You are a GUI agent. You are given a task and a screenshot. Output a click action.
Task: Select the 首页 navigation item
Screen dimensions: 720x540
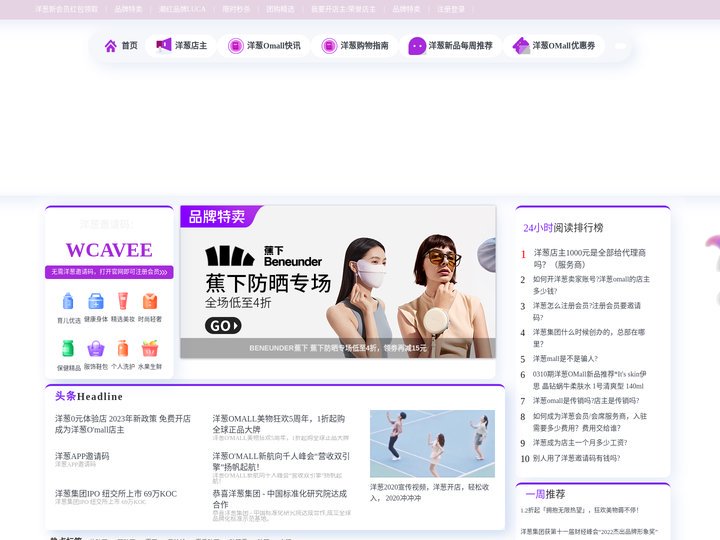121,46
